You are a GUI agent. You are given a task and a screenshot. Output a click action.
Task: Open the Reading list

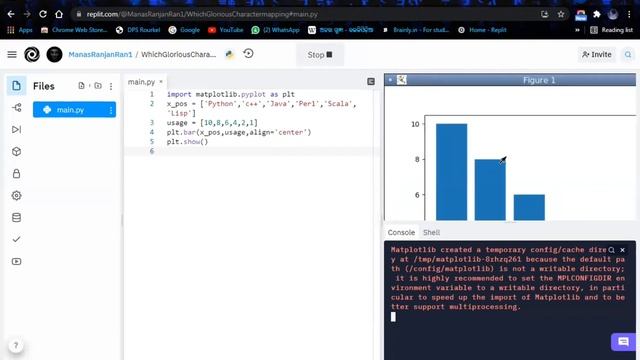coord(611,30)
